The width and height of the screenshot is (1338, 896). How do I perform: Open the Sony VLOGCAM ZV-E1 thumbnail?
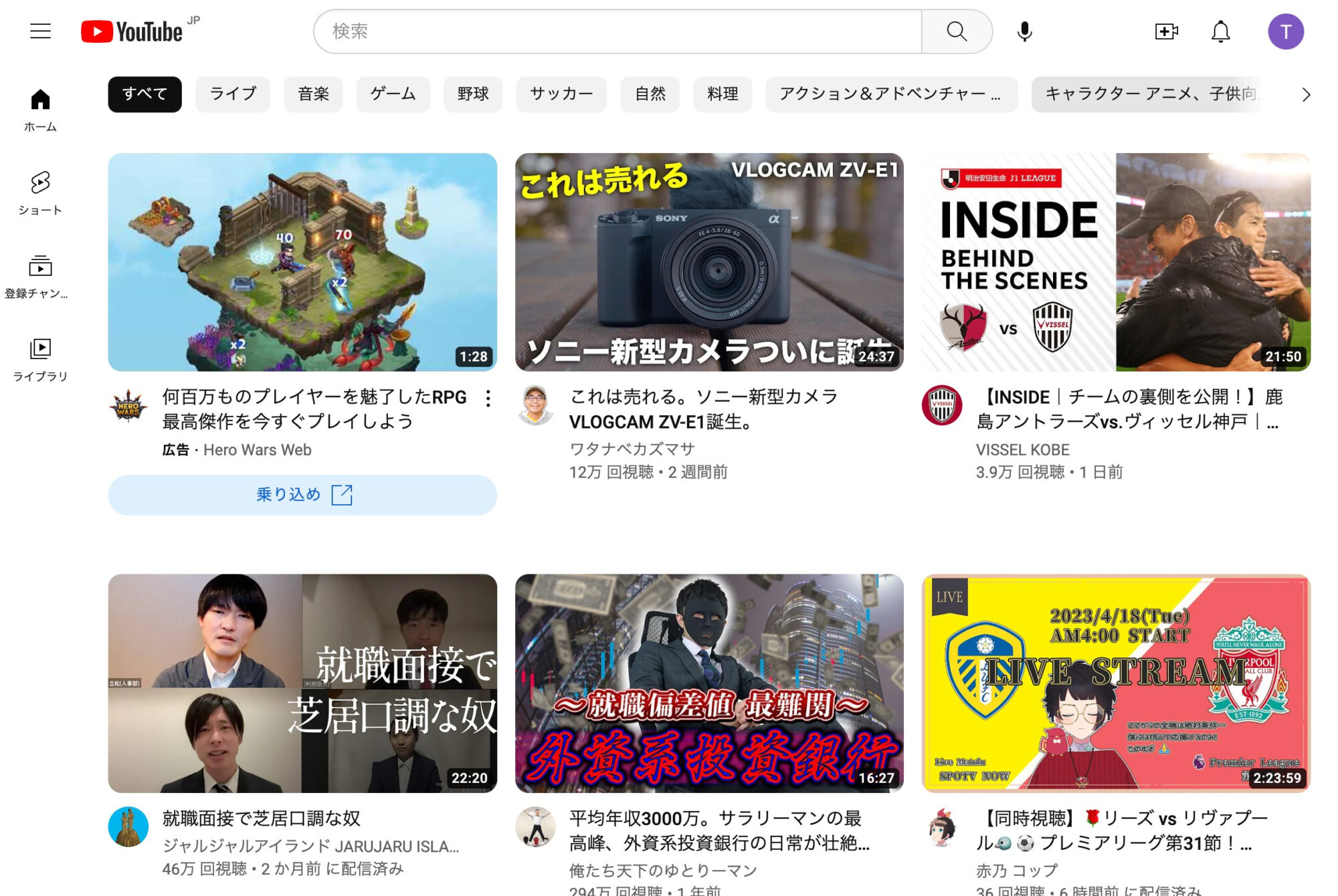(x=709, y=262)
